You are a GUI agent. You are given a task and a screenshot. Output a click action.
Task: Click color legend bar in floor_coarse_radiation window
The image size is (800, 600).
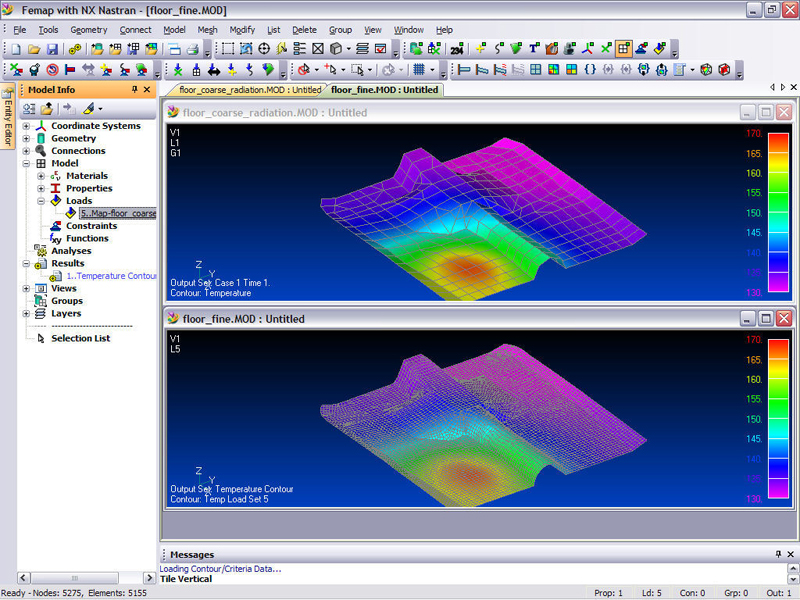click(779, 212)
